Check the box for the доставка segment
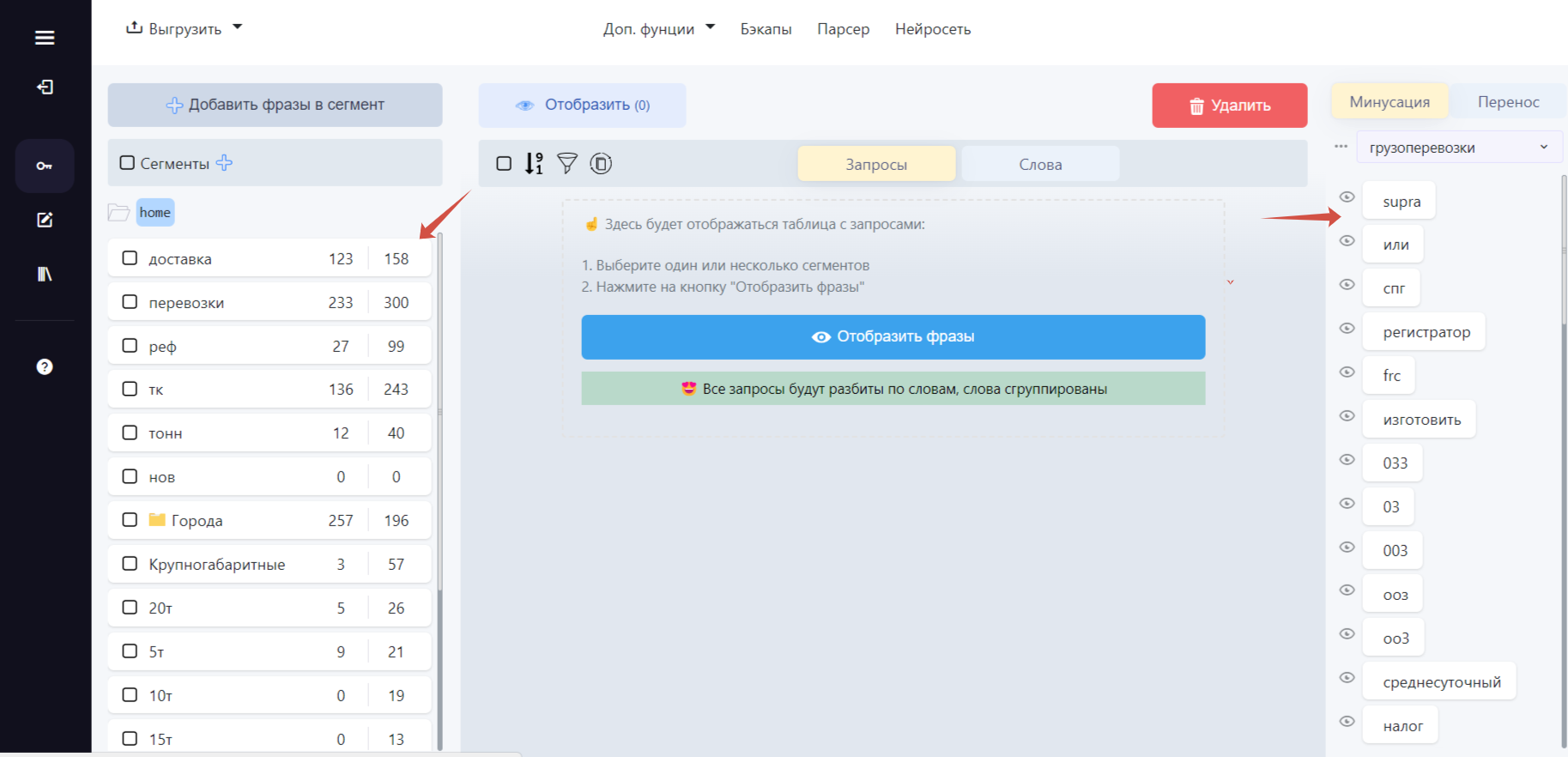1568x757 pixels. pos(130,257)
